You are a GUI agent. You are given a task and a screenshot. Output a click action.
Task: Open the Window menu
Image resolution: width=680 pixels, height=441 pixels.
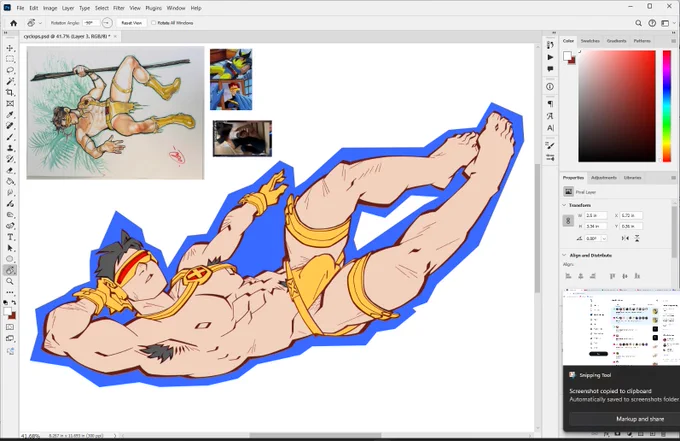176,8
